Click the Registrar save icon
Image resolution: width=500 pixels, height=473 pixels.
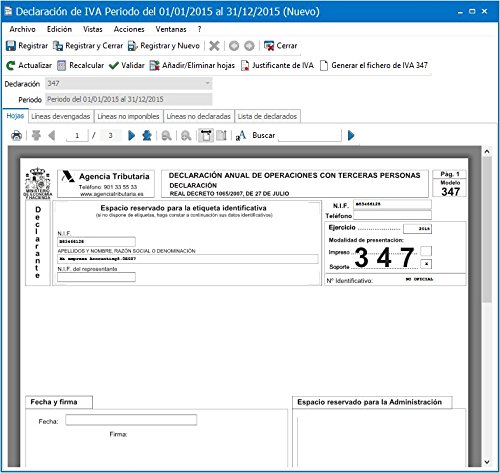[11, 46]
